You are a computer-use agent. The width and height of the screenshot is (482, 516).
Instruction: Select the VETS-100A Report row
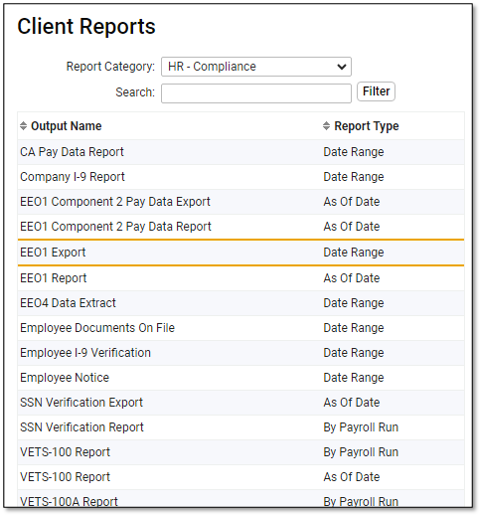241,499
